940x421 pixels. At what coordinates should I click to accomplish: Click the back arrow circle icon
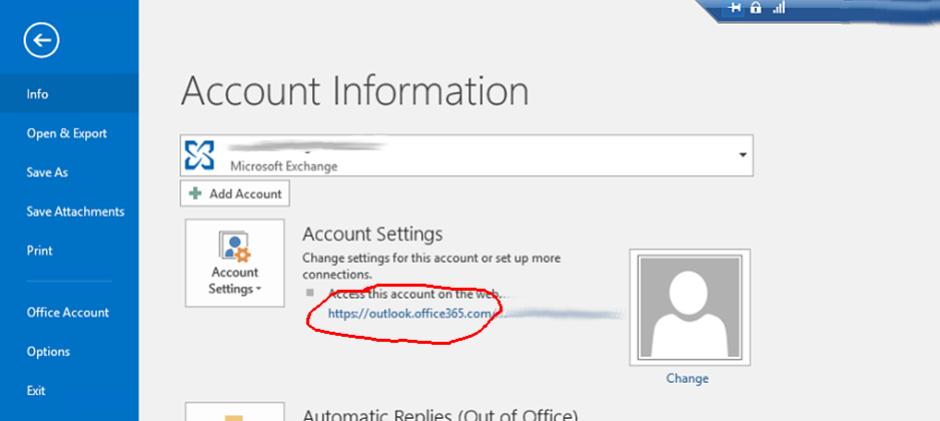[42, 40]
